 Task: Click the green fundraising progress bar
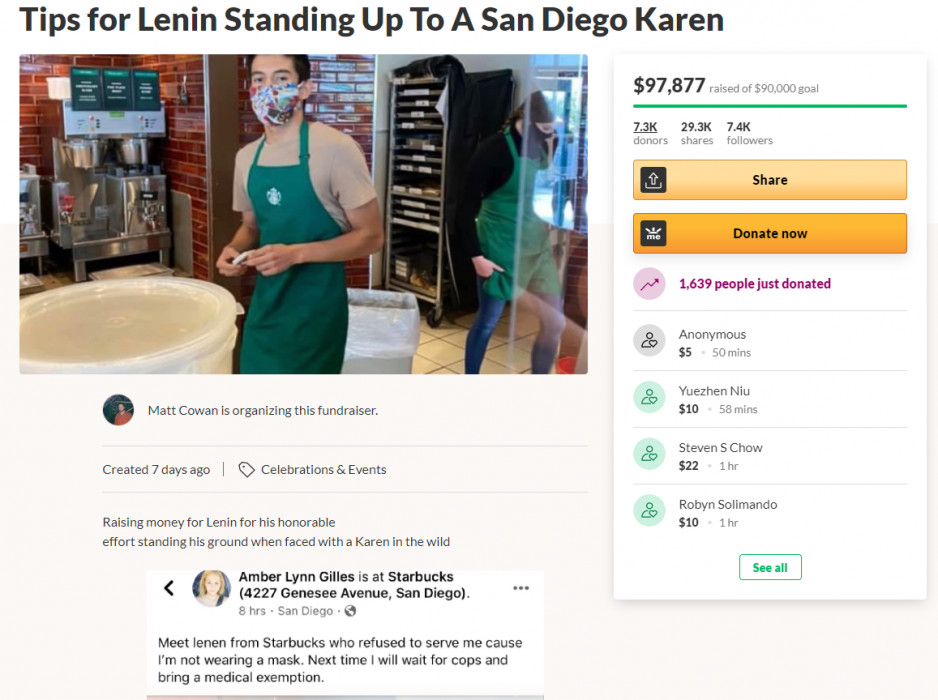pyautogui.click(x=770, y=106)
